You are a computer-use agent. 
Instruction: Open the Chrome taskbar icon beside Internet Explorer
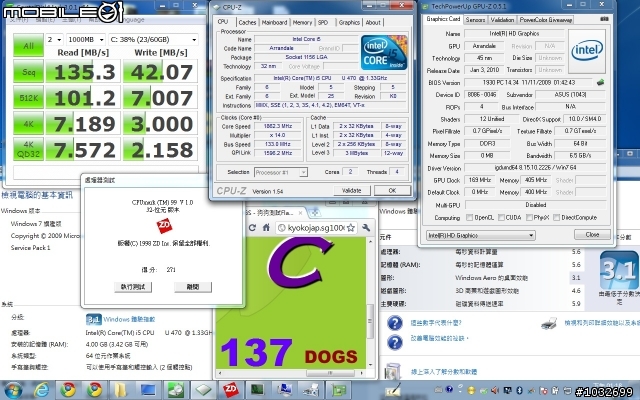click(x=68, y=390)
